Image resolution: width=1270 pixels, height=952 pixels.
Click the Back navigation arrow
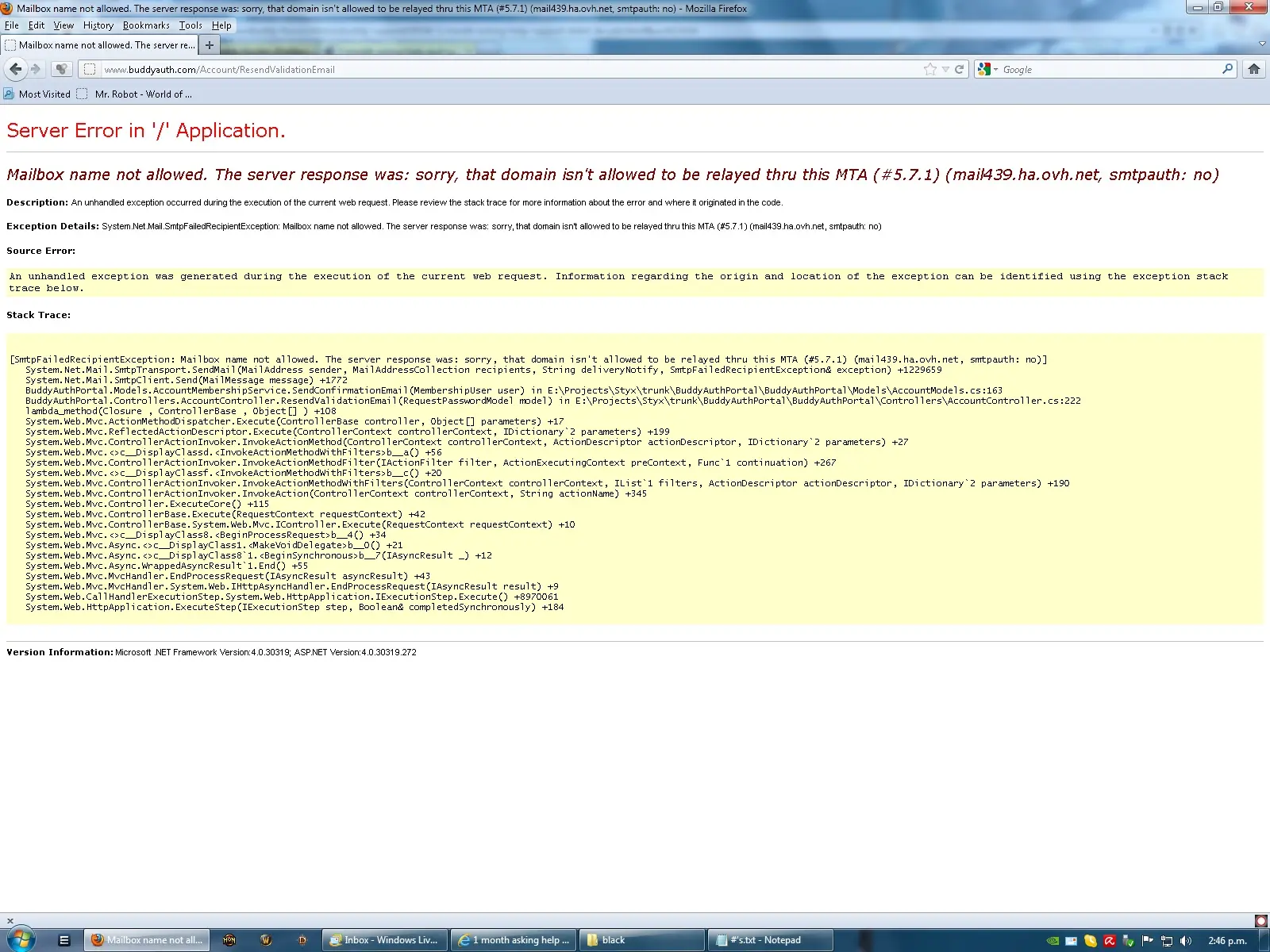[x=15, y=69]
